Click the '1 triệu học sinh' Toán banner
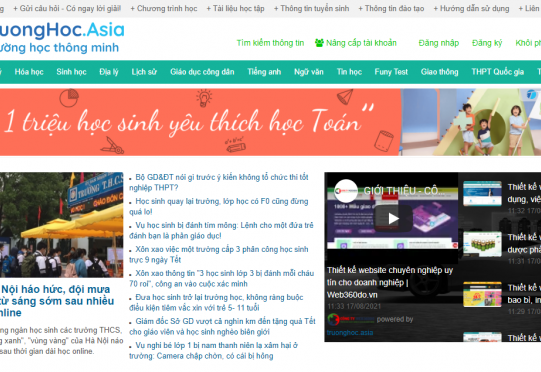 (270, 122)
